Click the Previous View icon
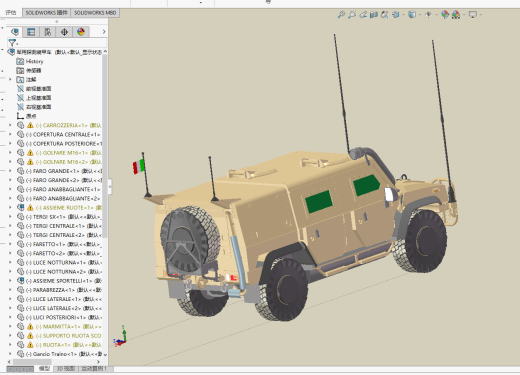 click(x=363, y=14)
